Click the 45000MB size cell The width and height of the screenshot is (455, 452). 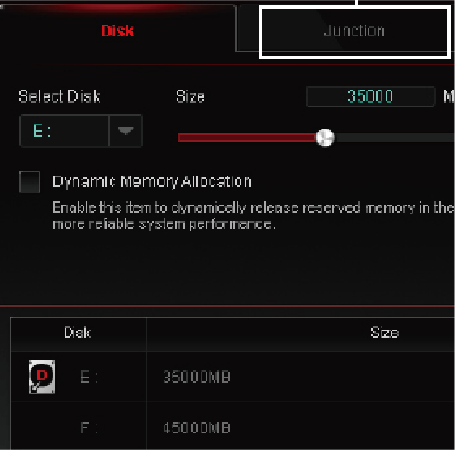(x=197, y=427)
